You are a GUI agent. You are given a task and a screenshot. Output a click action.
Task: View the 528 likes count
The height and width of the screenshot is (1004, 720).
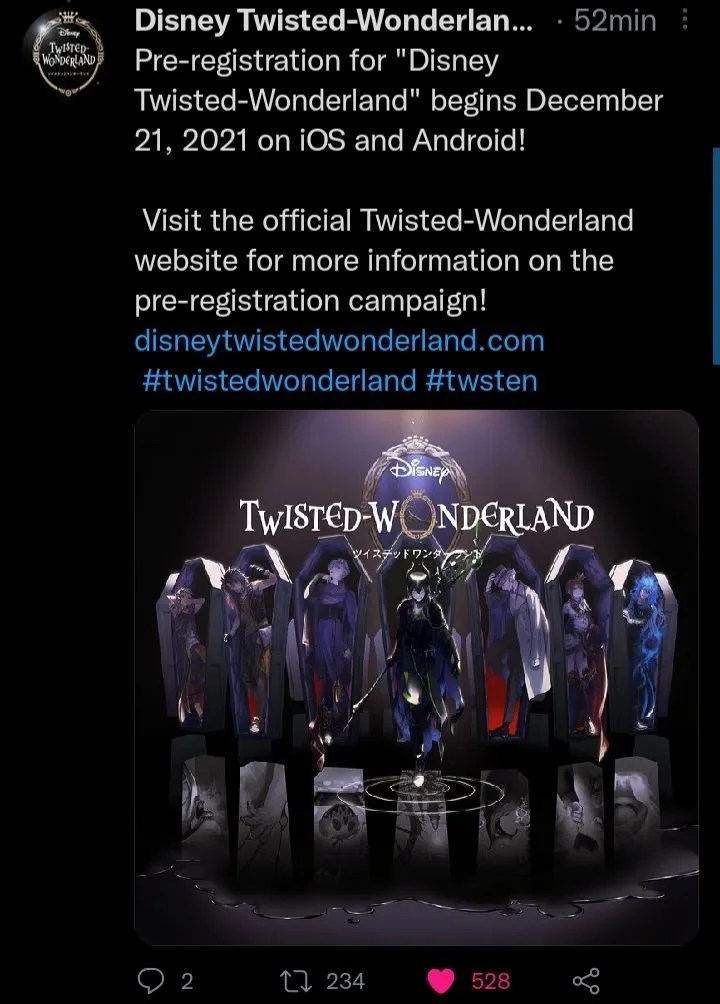(x=491, y=981)
